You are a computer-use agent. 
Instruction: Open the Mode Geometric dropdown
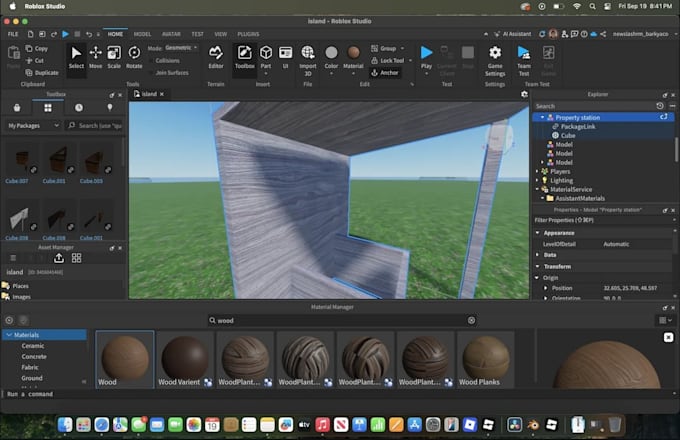pos(180,48)
